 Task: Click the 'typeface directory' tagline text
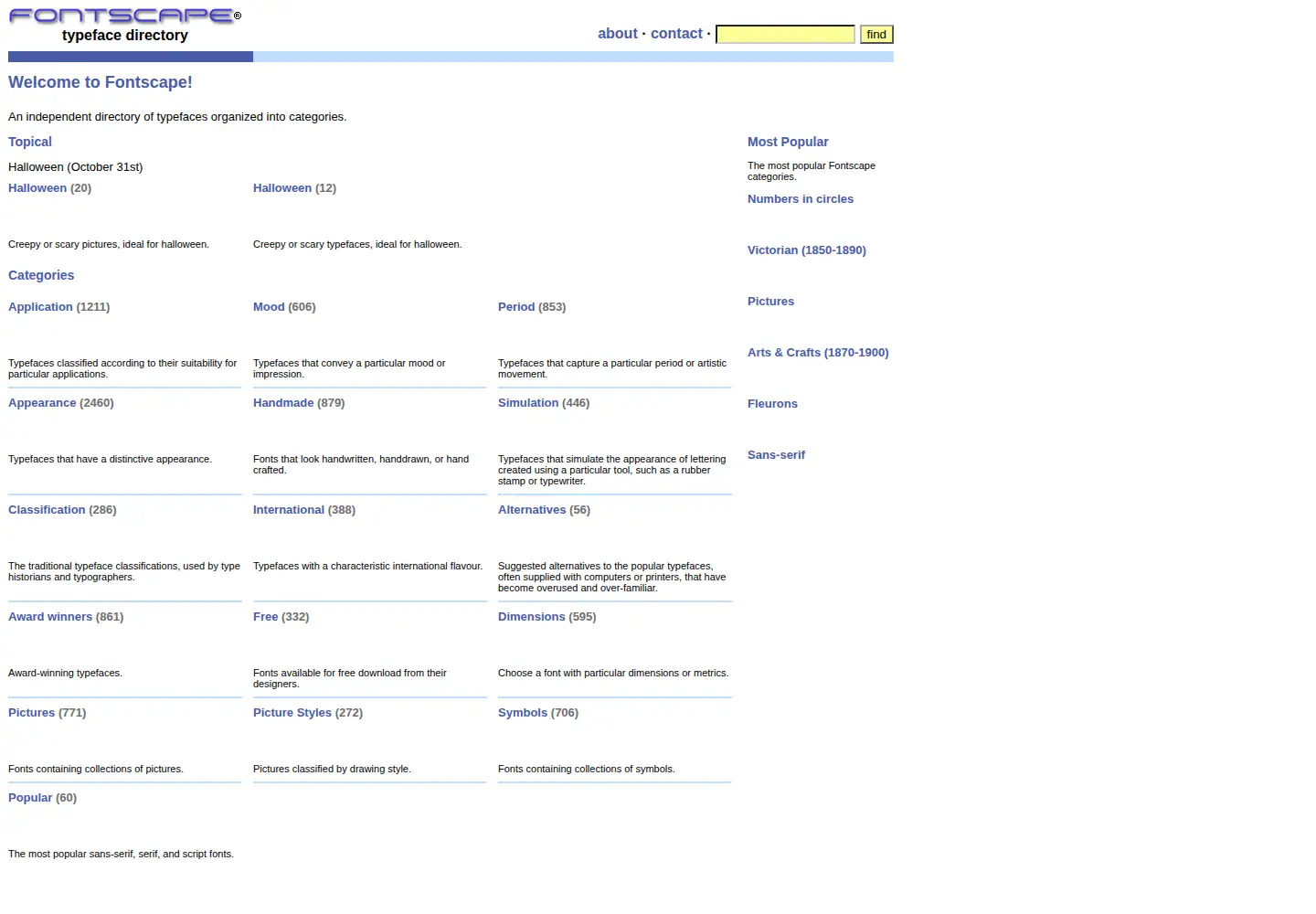[125, 36]
